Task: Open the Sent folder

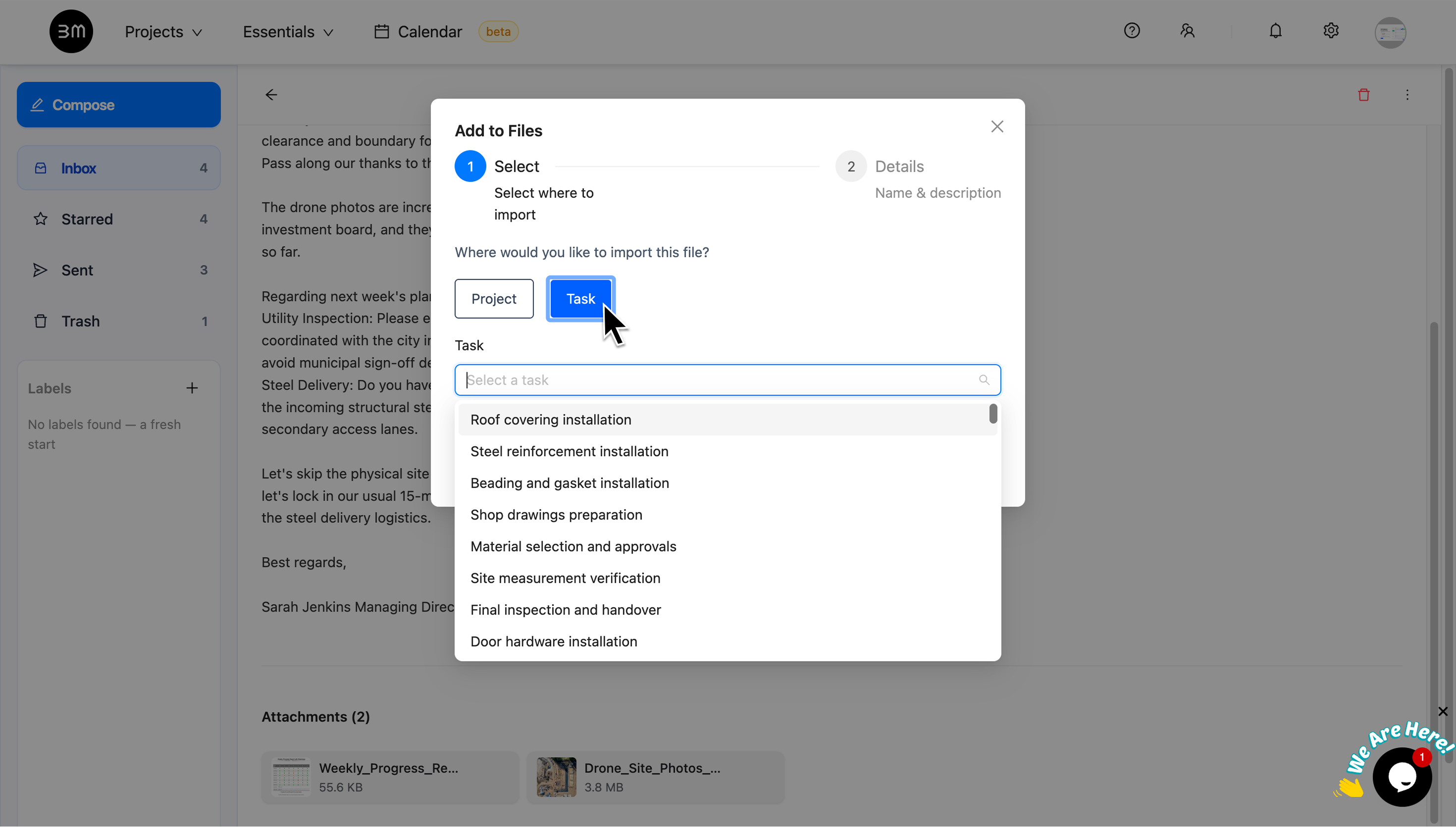Action: point(119,270)
